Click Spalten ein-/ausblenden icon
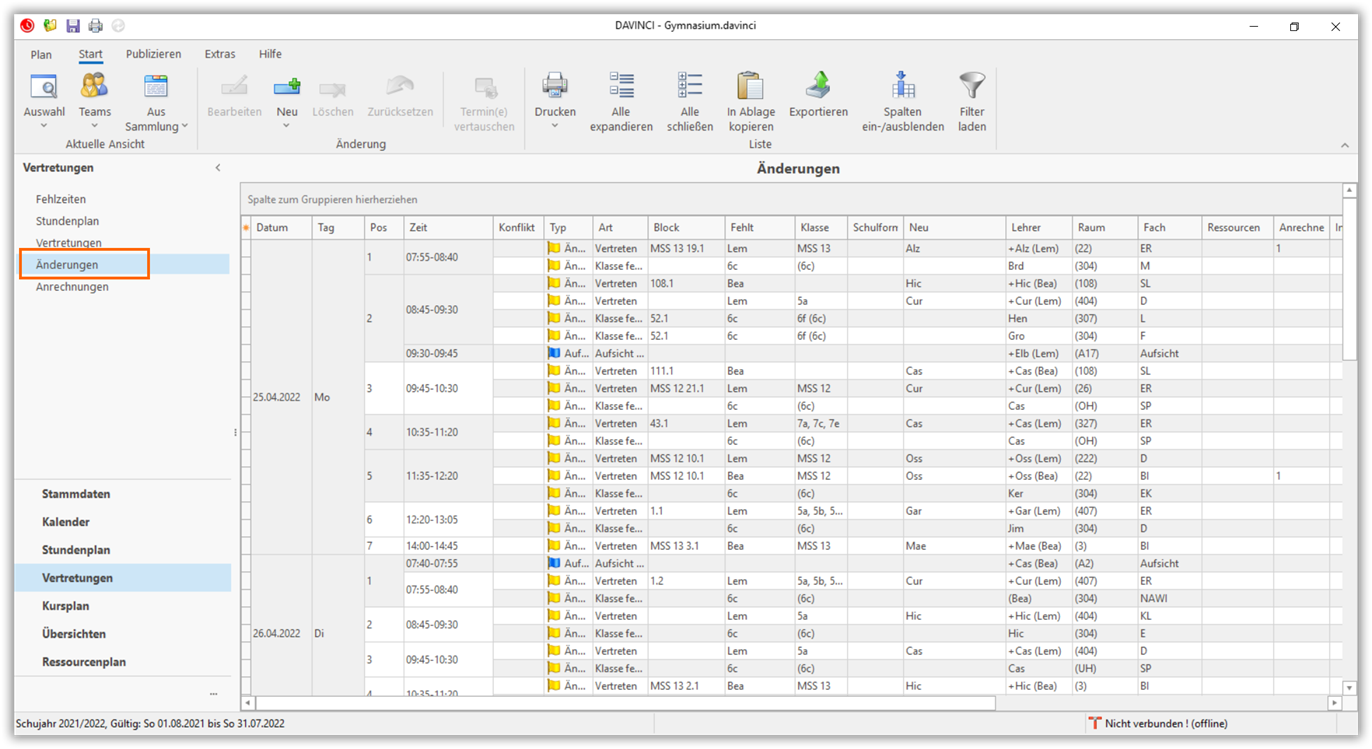 [902, 86]
